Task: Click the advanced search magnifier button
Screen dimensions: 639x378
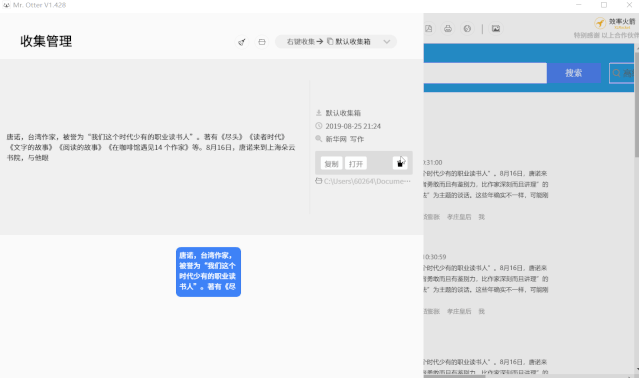Action: click(x=622, y=73)
